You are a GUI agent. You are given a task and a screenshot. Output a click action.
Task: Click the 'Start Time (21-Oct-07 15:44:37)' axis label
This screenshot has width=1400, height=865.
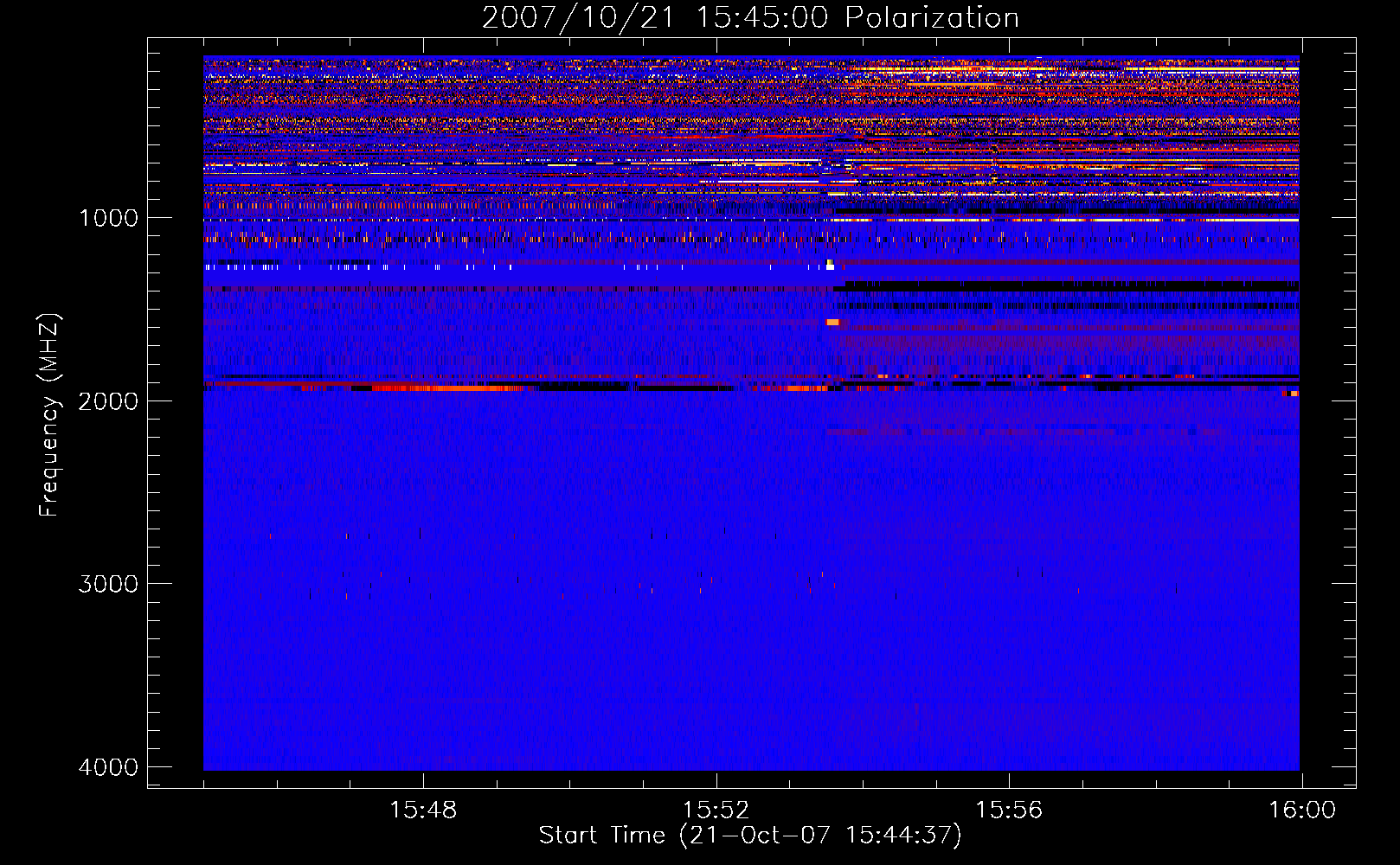(750, 836)
